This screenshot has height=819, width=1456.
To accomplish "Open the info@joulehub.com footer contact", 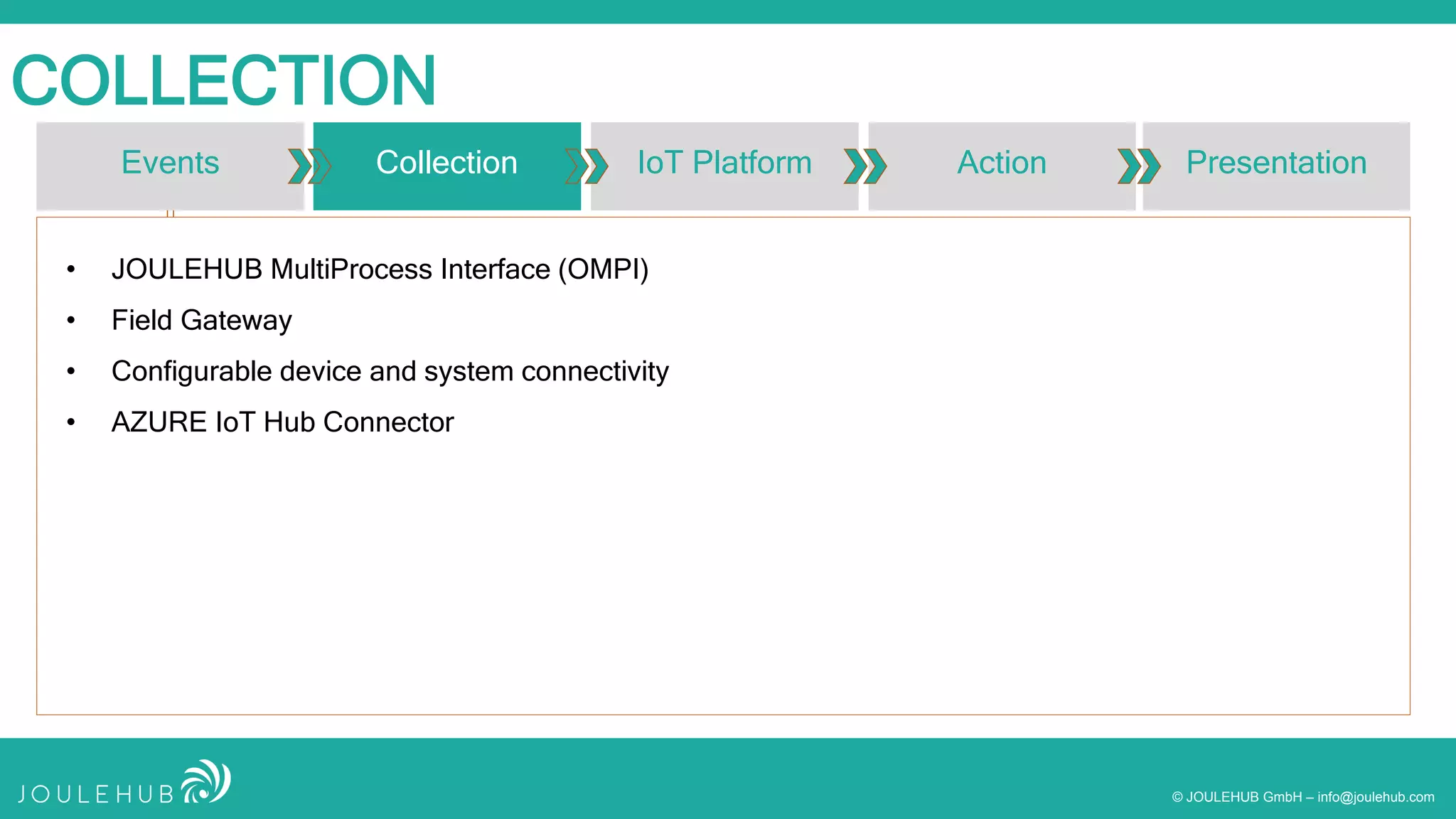I will [1376, 797].
